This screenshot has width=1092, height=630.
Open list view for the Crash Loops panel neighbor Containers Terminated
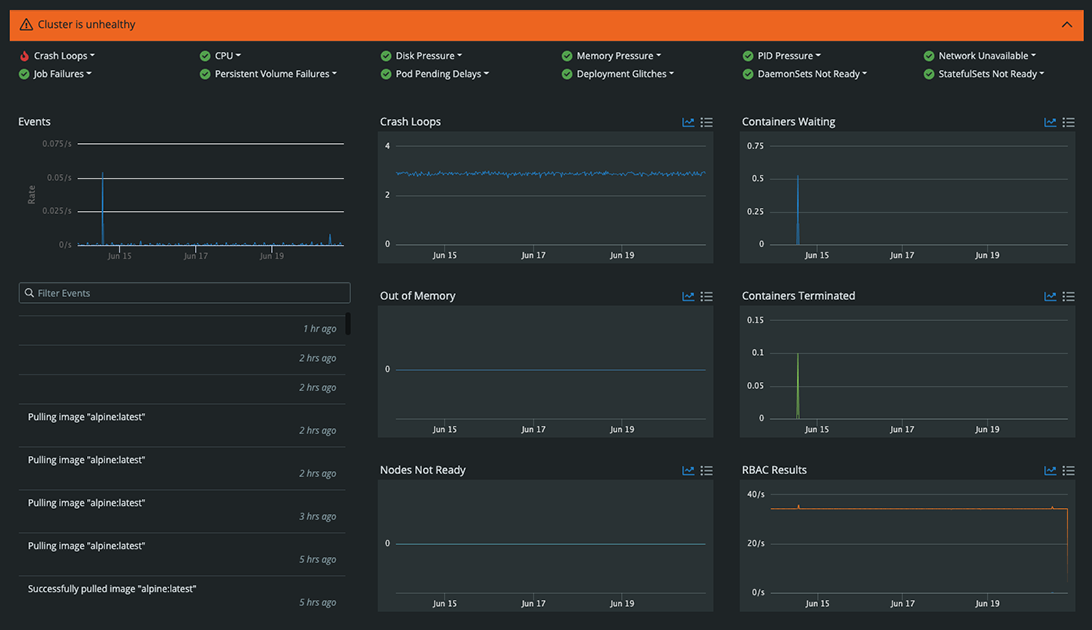click(x=1068, y=296)
